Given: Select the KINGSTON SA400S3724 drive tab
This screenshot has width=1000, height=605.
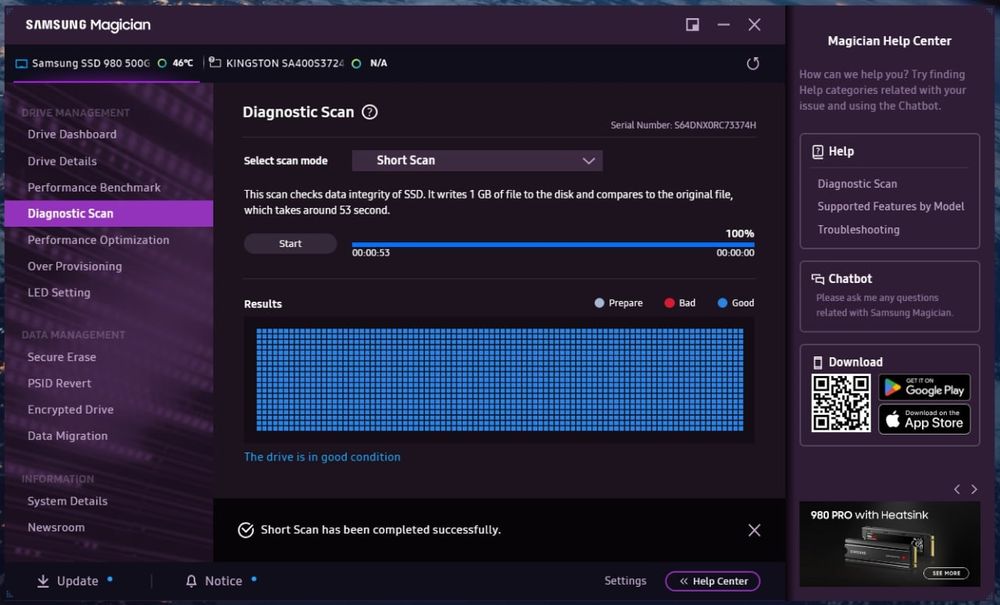Looking at the screenshot, I should pos(298,63).
